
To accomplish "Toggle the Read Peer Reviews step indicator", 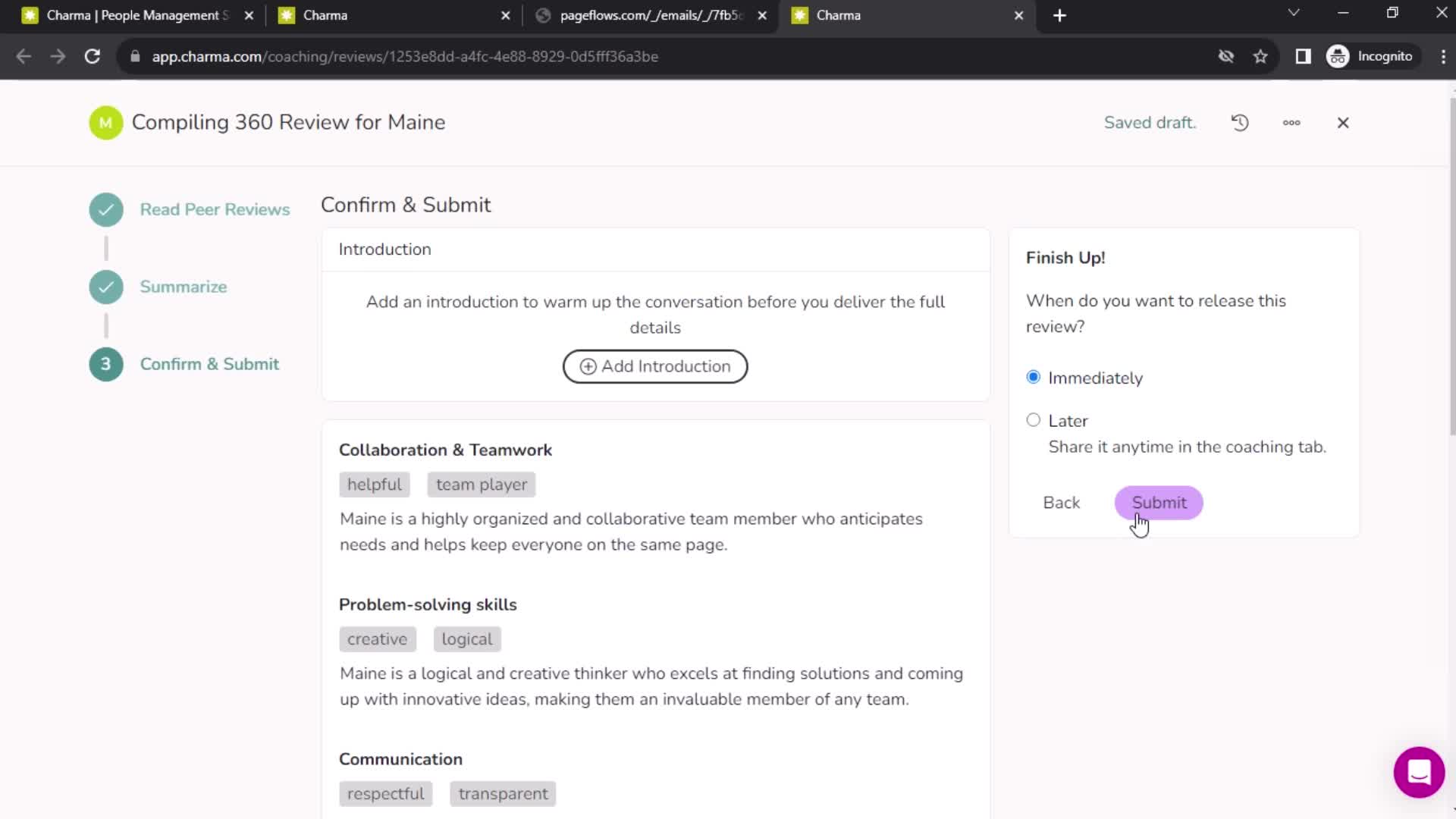I will click(106, 210).
